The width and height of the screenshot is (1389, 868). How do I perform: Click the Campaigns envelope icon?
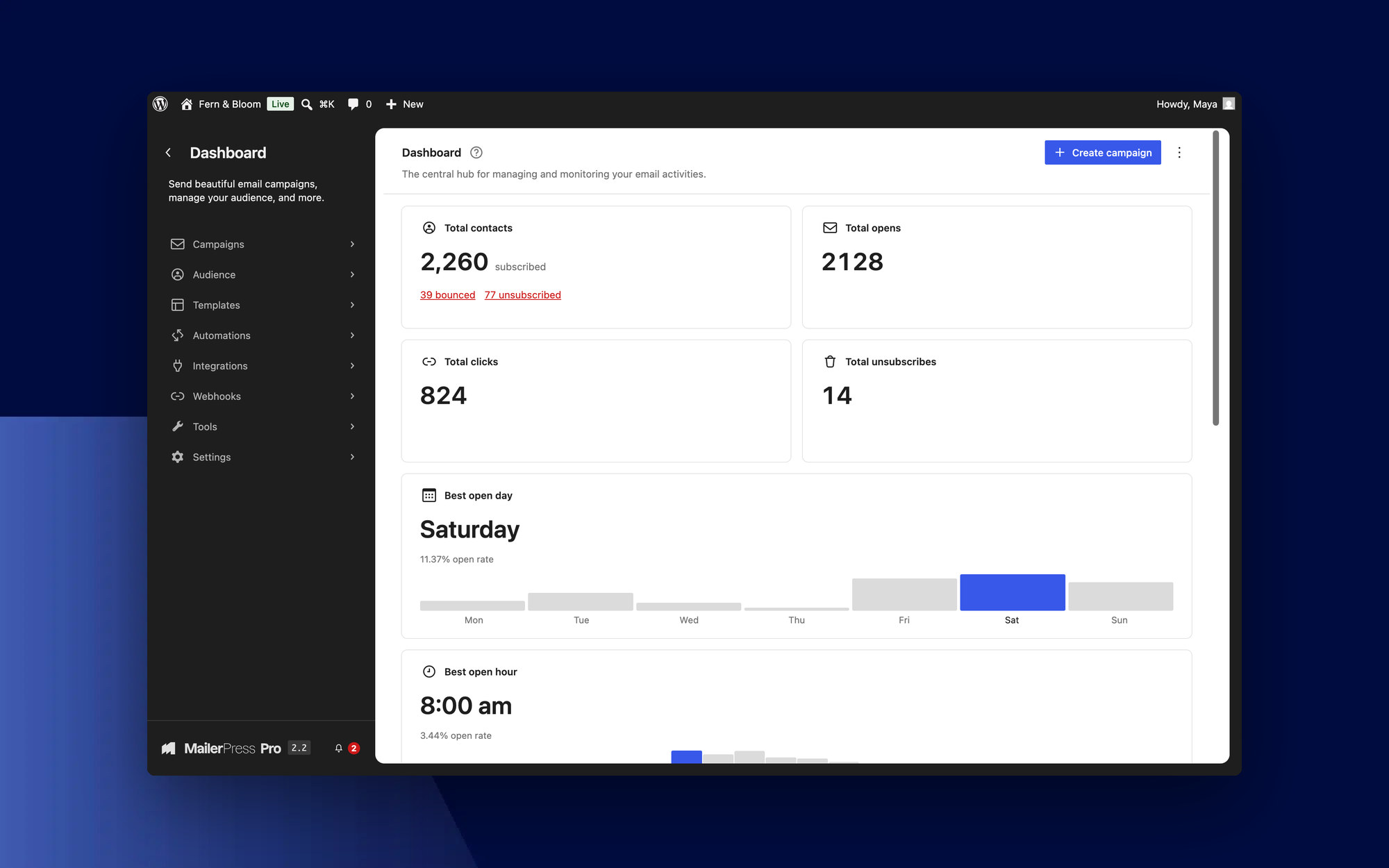point(178,244)
